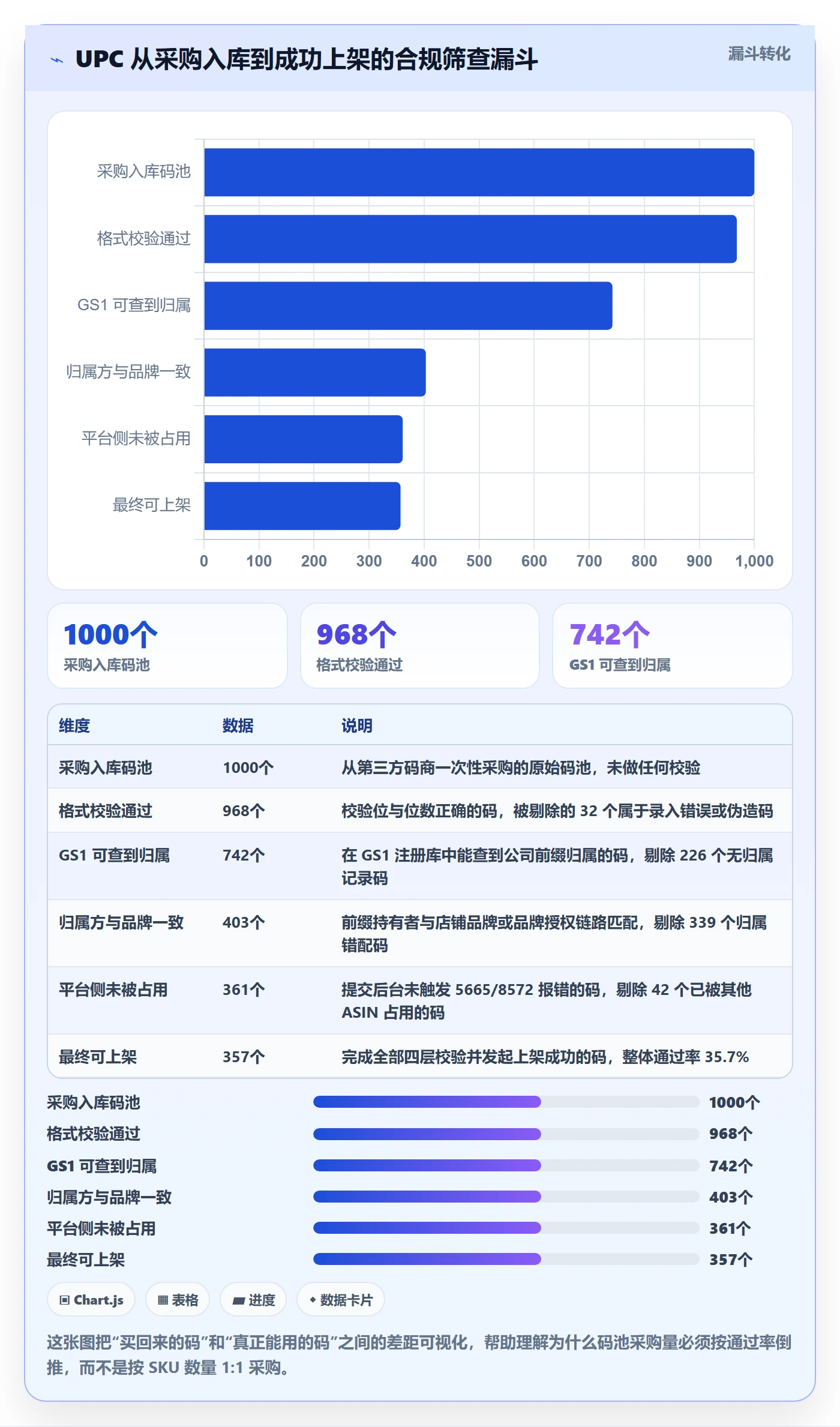This screenshot has height=1427, width=840.
Task: Click the 归属方与品牌一致 chart bar
Action: click(x=315, y=372)
